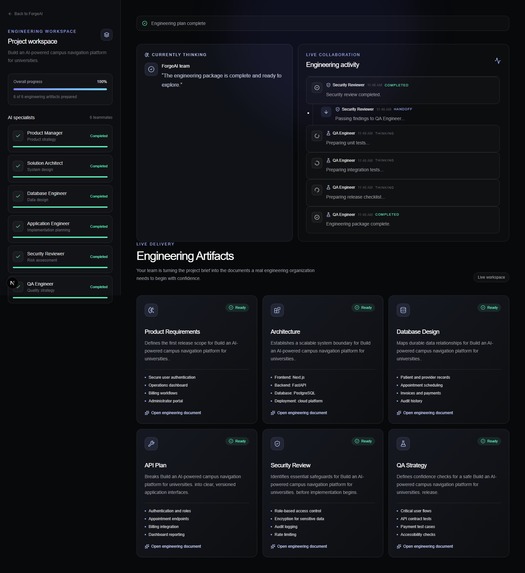Click Patient and provider records bullet
525x573 pixels.
pos(425,377)
